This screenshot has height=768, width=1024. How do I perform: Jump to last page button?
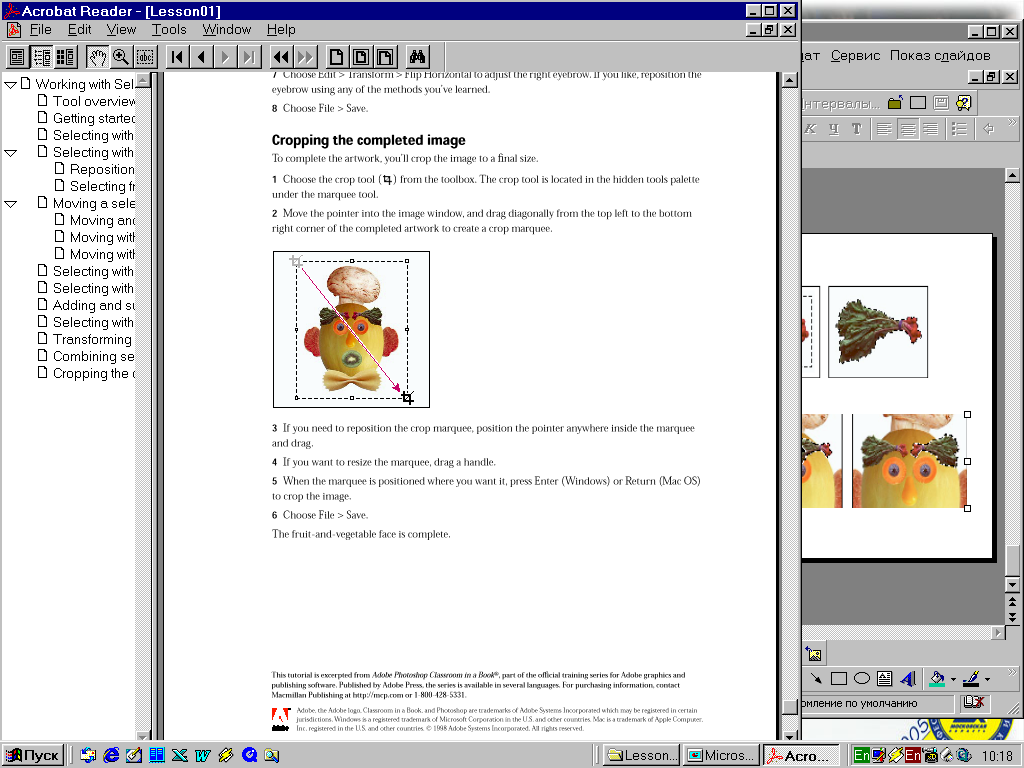[249, 57]
